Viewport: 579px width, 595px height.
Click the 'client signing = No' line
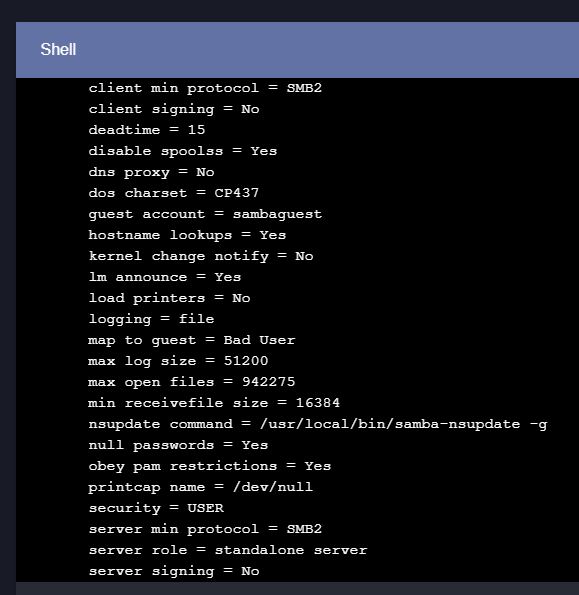pos(174,110)
